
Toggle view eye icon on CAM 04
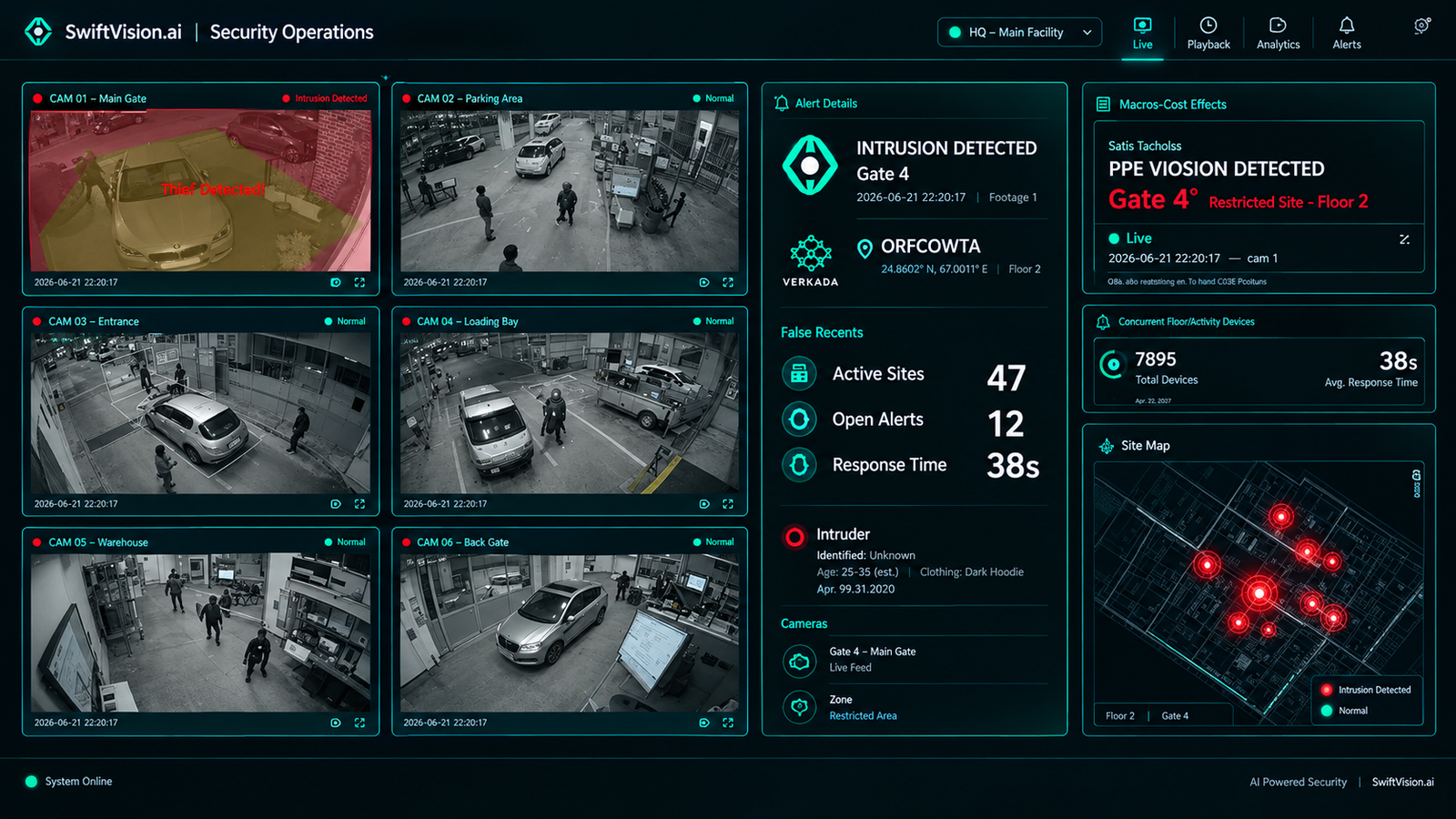coord(704,503)
